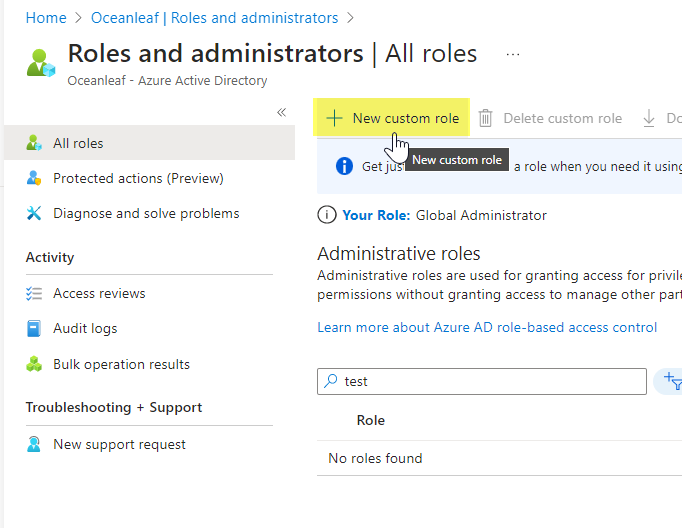
Task: Open the ellipsis more options menu
Action: (x=513, y=54)
